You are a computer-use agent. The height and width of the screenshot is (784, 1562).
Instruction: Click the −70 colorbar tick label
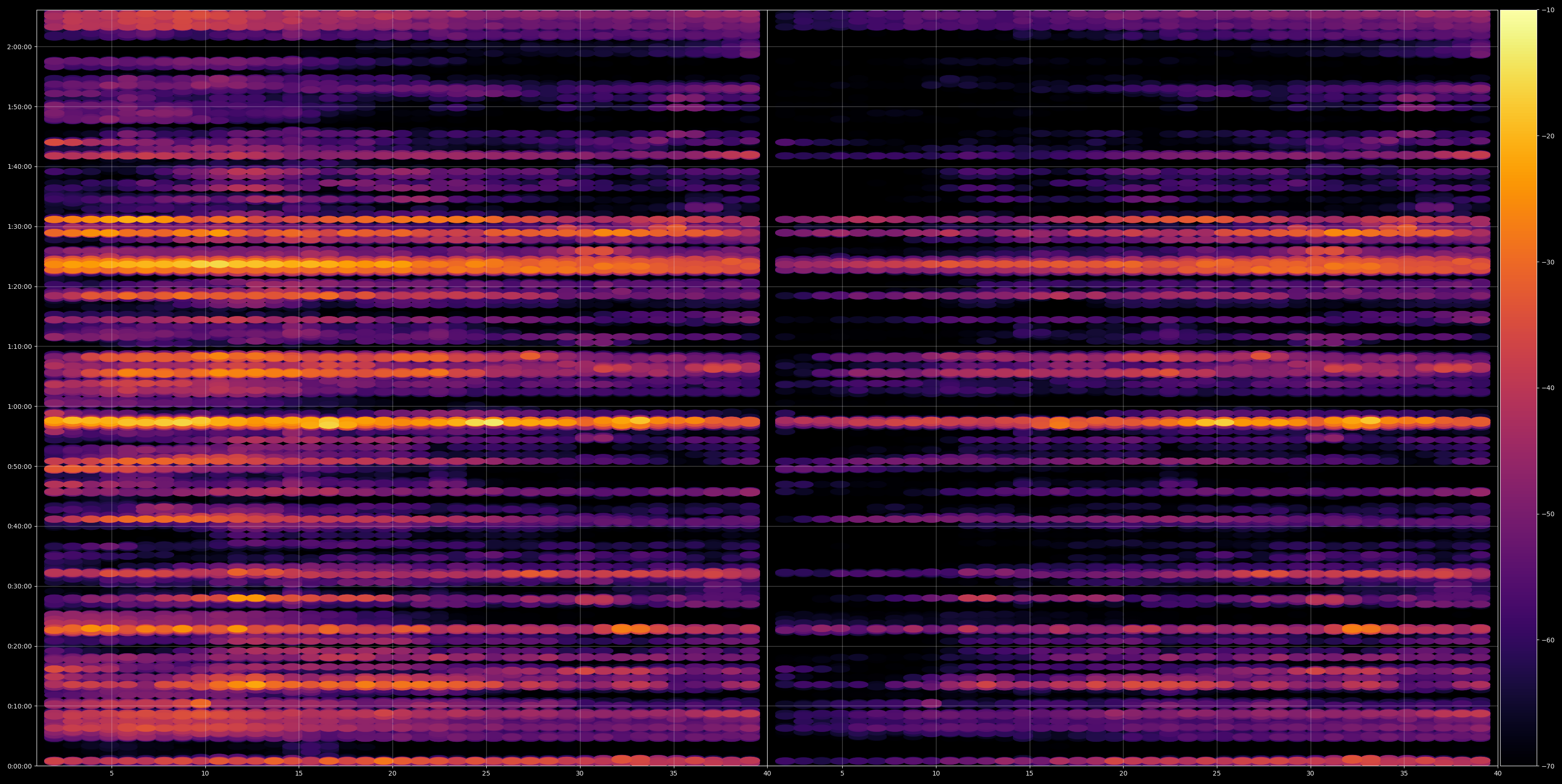click(1548, 766)
